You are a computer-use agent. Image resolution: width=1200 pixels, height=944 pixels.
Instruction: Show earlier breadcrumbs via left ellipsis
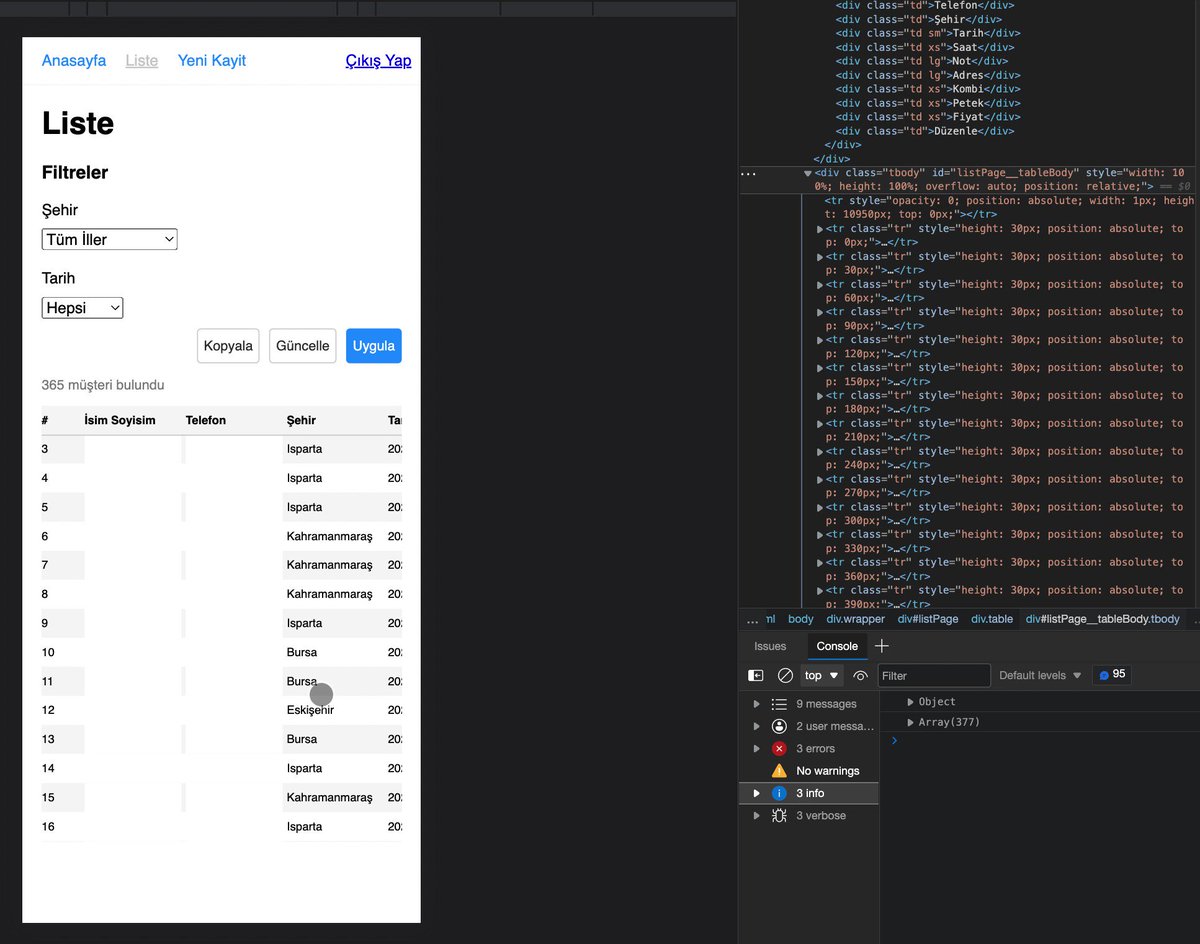pos(752,620)
